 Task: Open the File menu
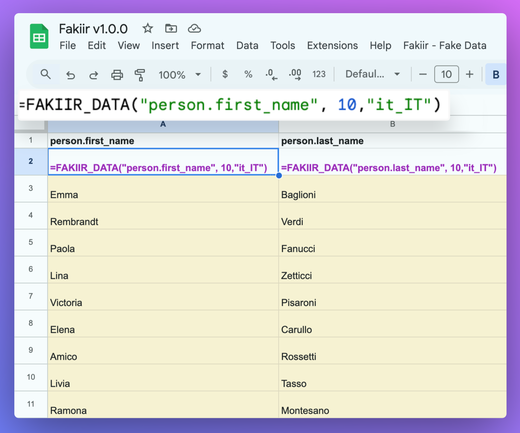(68, 45)
